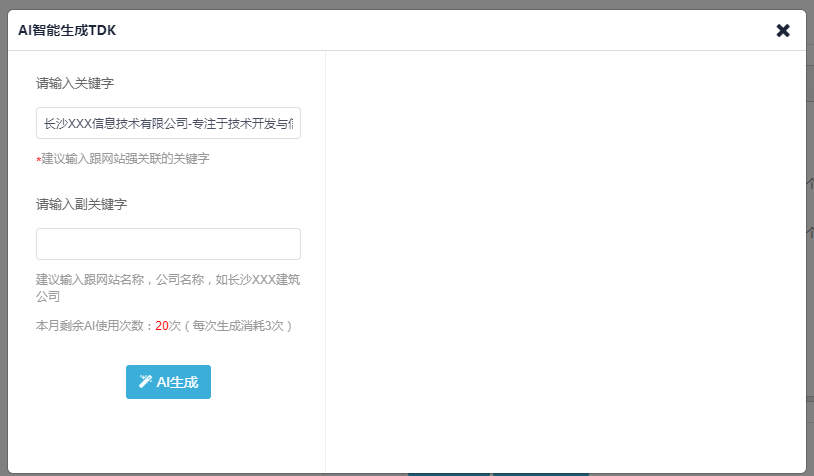Click the 请输入关键字 label

coord(75,83)
